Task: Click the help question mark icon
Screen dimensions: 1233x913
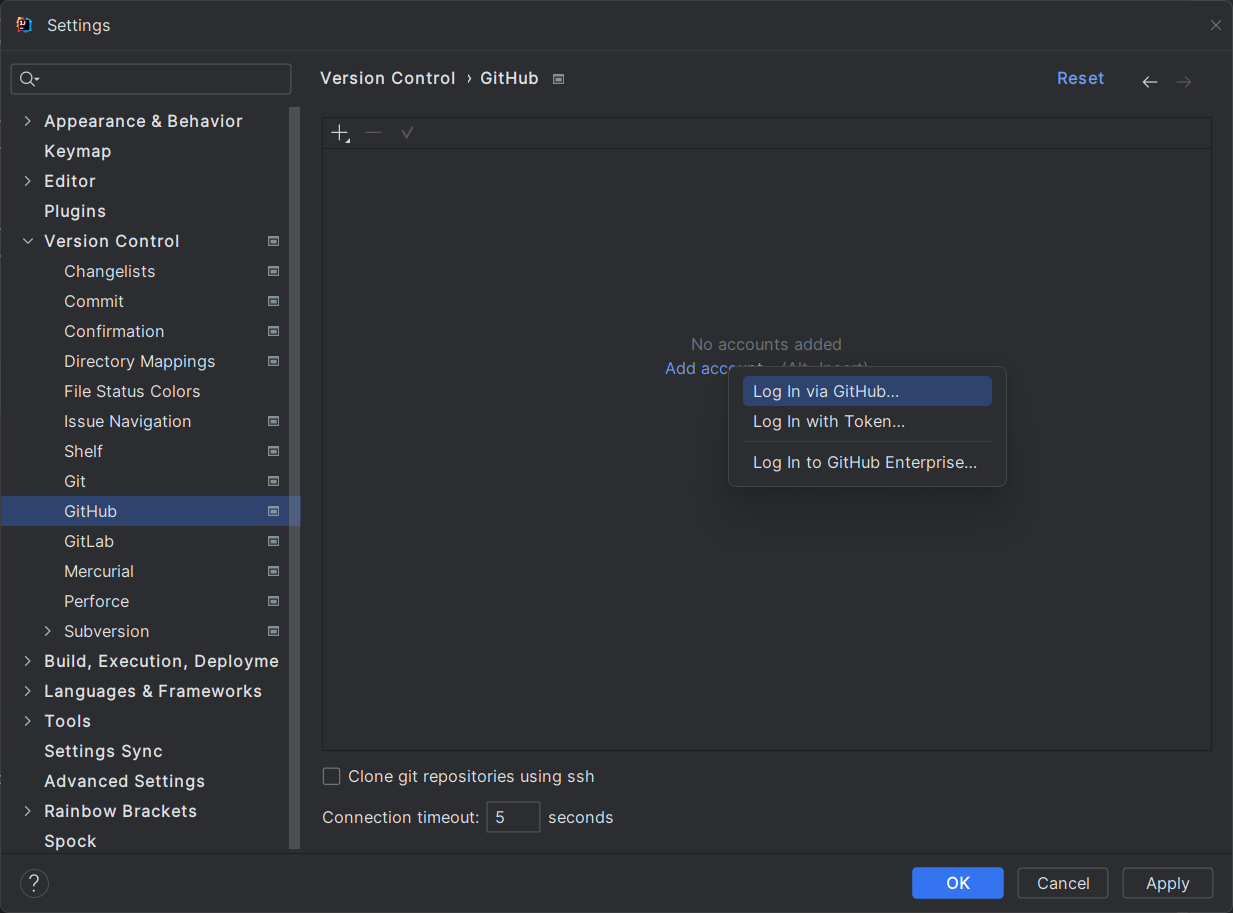Action: pos(34,883)
